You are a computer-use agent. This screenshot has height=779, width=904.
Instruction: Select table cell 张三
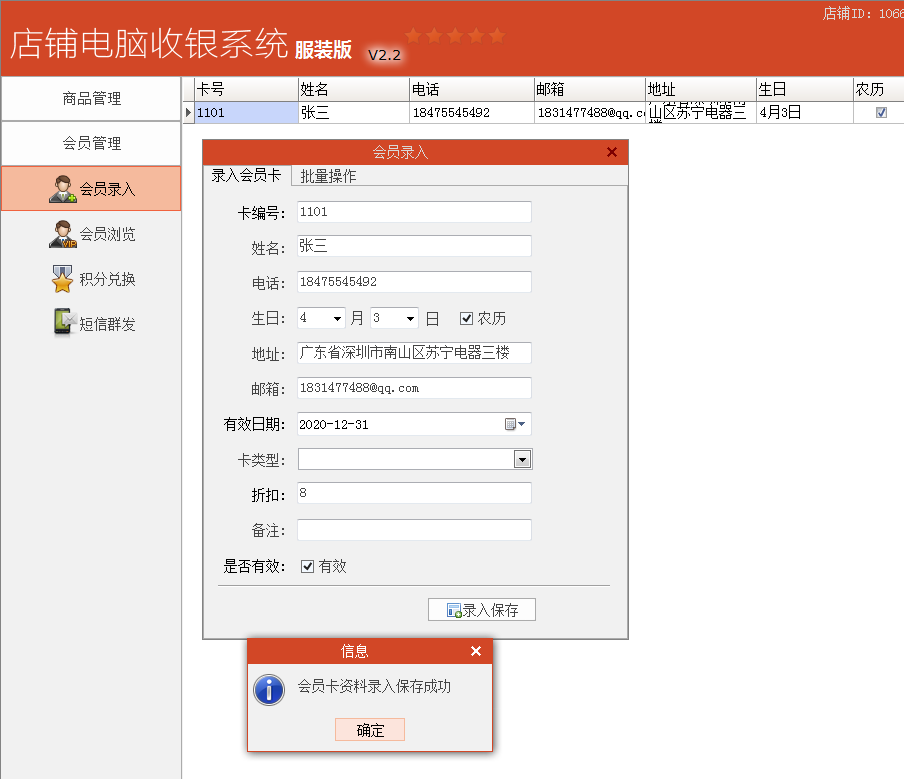click(x=353, y=112)
